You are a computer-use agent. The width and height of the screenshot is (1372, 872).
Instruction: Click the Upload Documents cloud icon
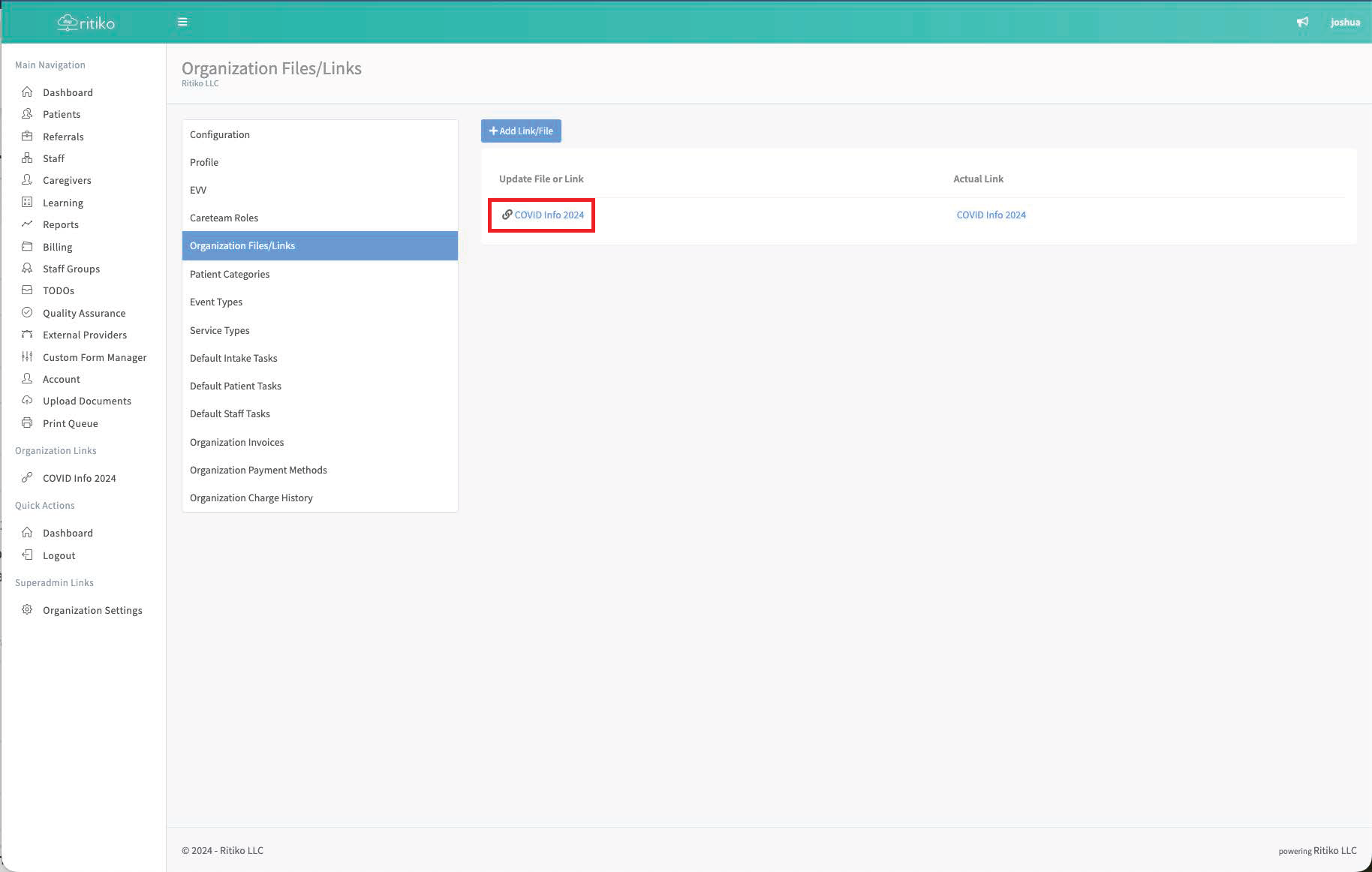(x=27, y=401)
